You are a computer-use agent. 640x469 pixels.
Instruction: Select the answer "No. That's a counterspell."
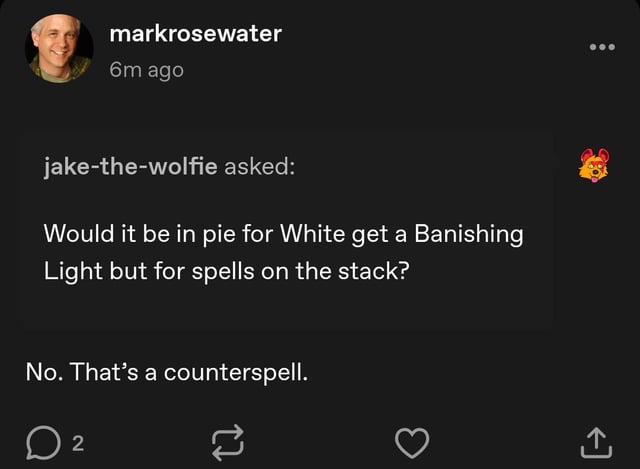point(166,374)
